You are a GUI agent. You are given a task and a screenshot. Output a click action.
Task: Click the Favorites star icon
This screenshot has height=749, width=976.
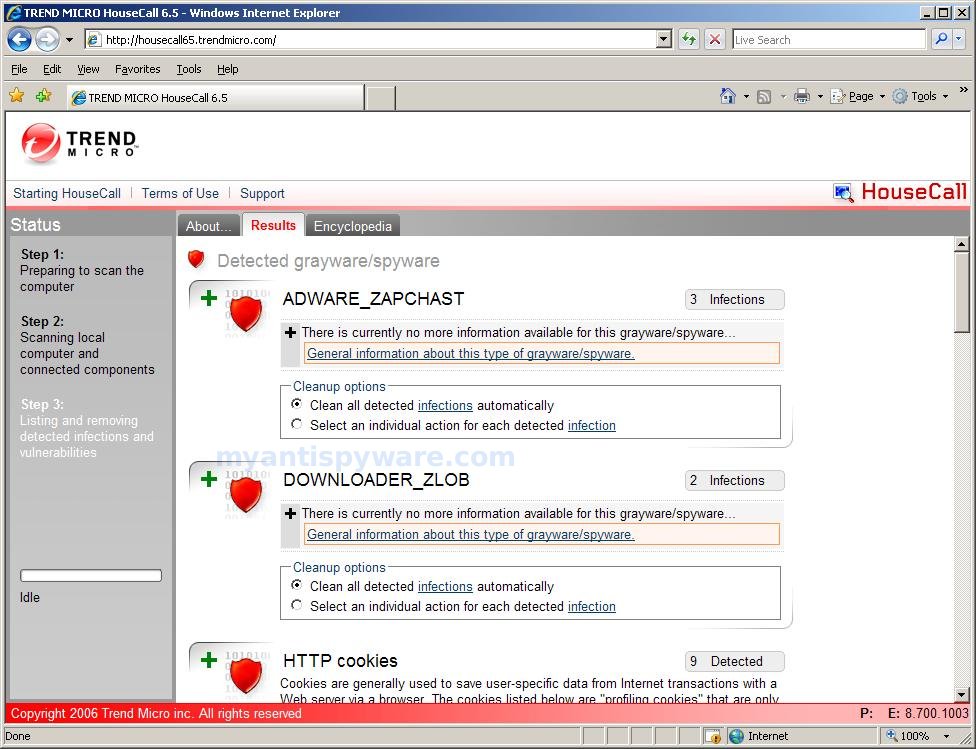pyautogui.click(x=16, y=96)
